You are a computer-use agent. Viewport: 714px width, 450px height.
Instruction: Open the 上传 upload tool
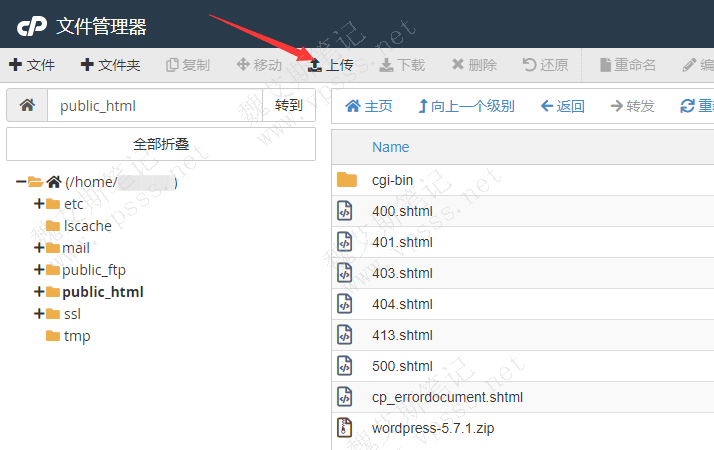pos(330,65)
